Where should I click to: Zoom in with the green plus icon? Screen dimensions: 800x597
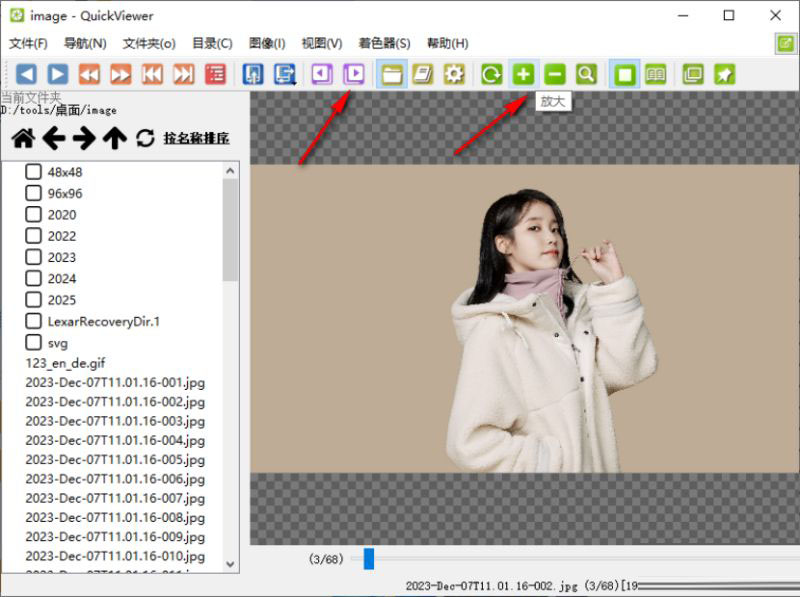[x=523, y=74]
